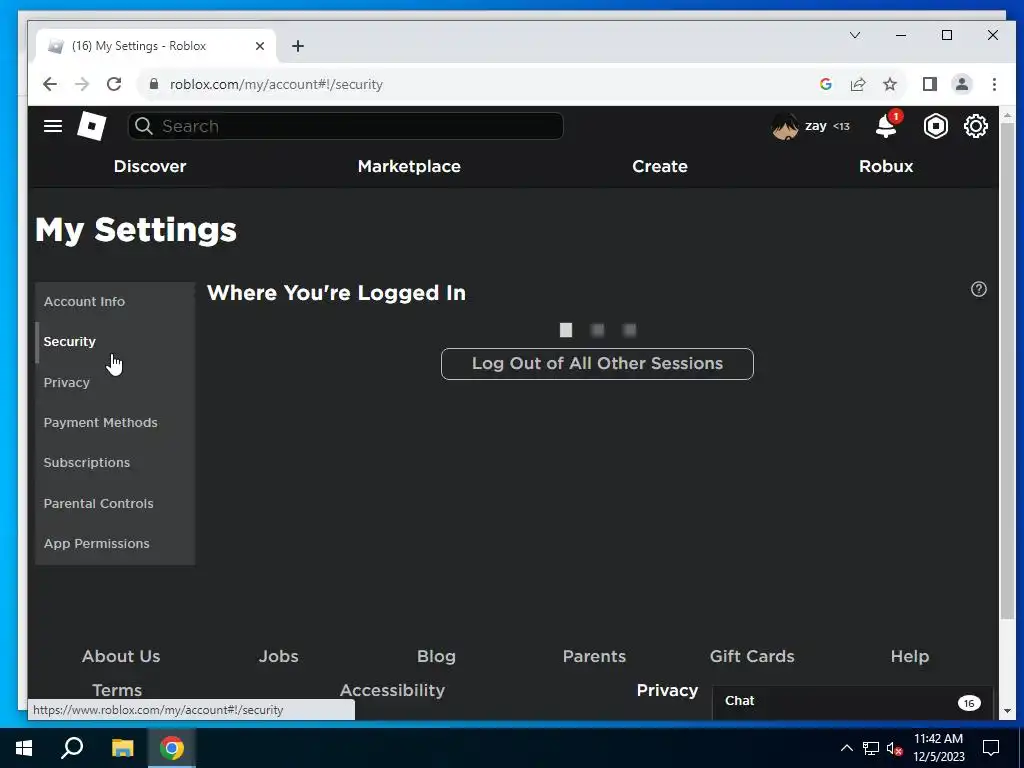Select Payment Methods in settings sidebar
Image resolution: width=1024 pixels, height=768 pixels.
pos(115,423)
